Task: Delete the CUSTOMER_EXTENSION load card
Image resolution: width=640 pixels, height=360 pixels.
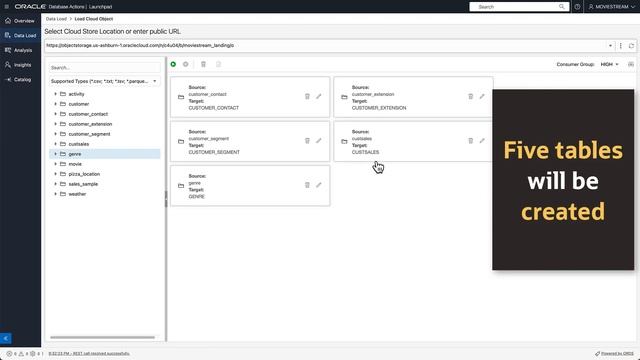Action: click(x=471, y=96)
